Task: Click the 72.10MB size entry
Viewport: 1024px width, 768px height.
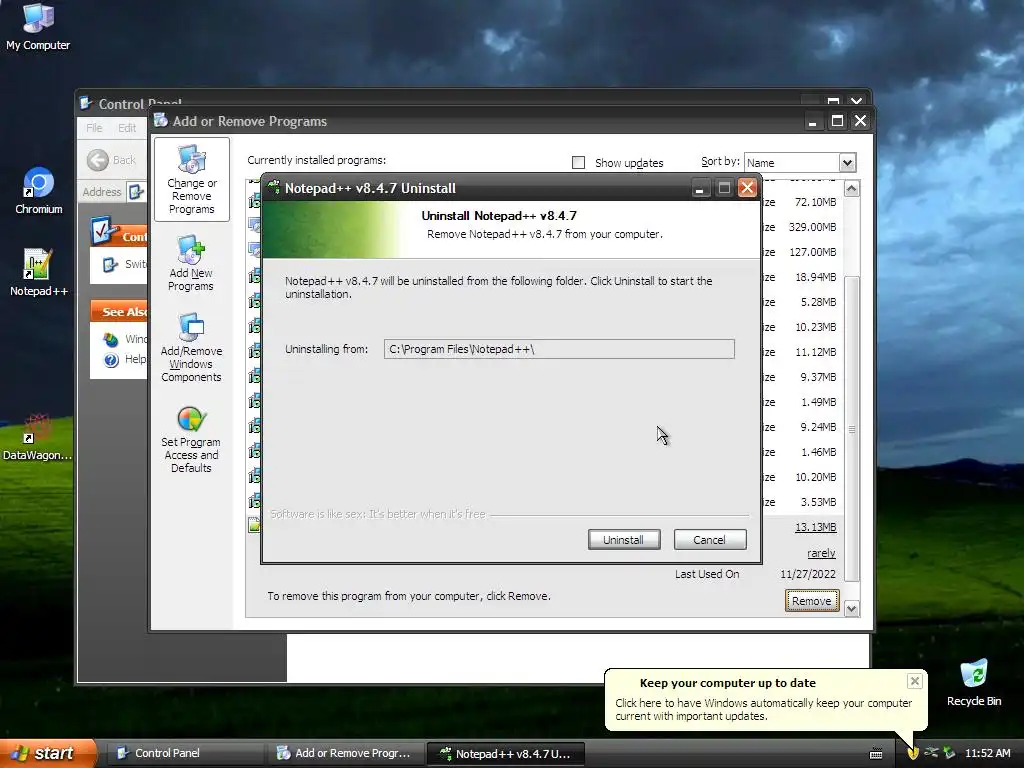Action: pyautogui.click(x=815, y=202)
